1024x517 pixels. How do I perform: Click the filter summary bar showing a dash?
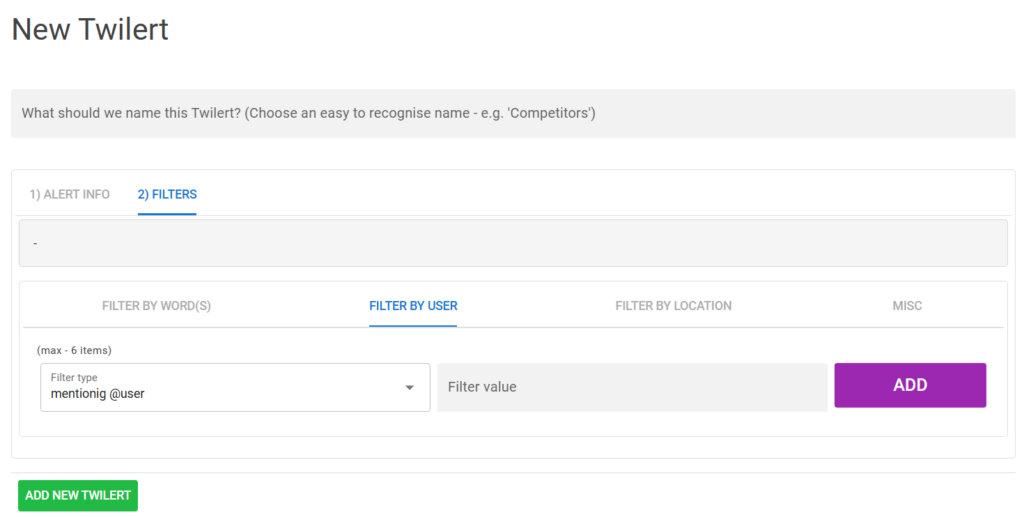click(x=512, y=243)
